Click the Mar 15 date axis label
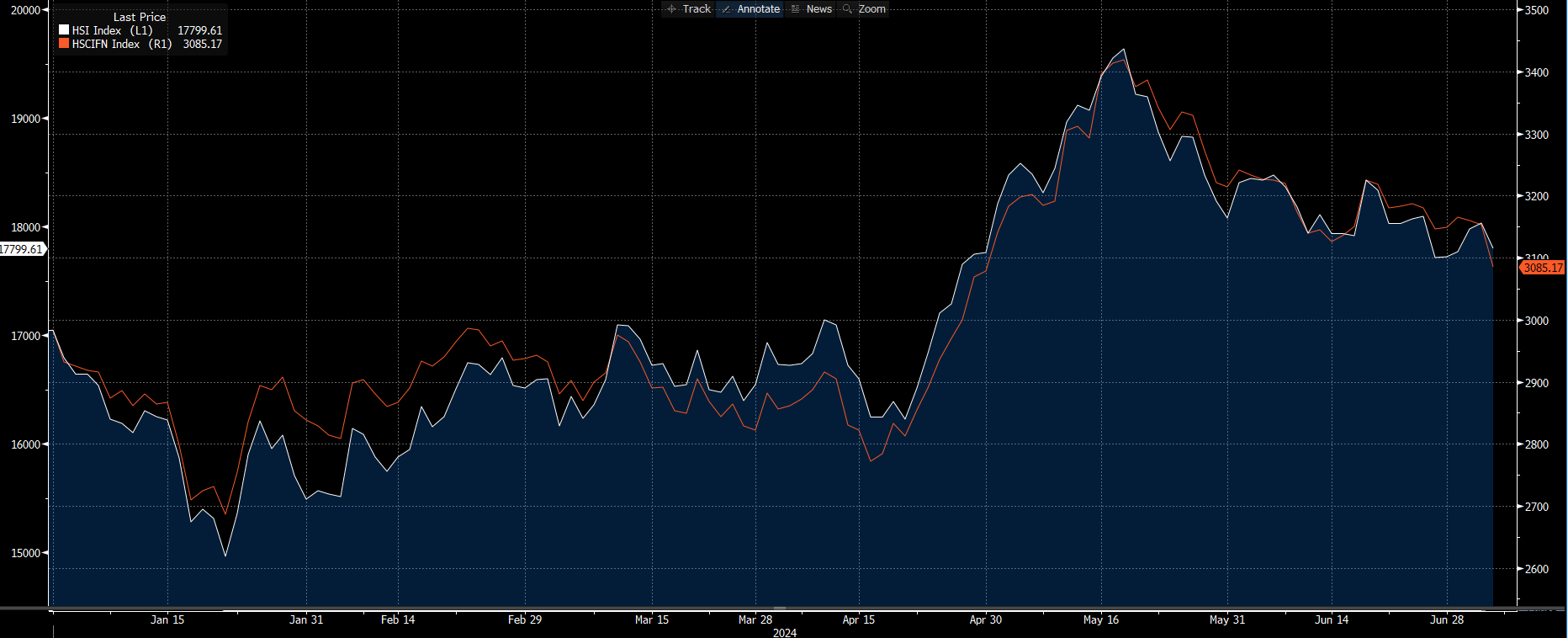 pyautogui.click(x=651, y=619)
